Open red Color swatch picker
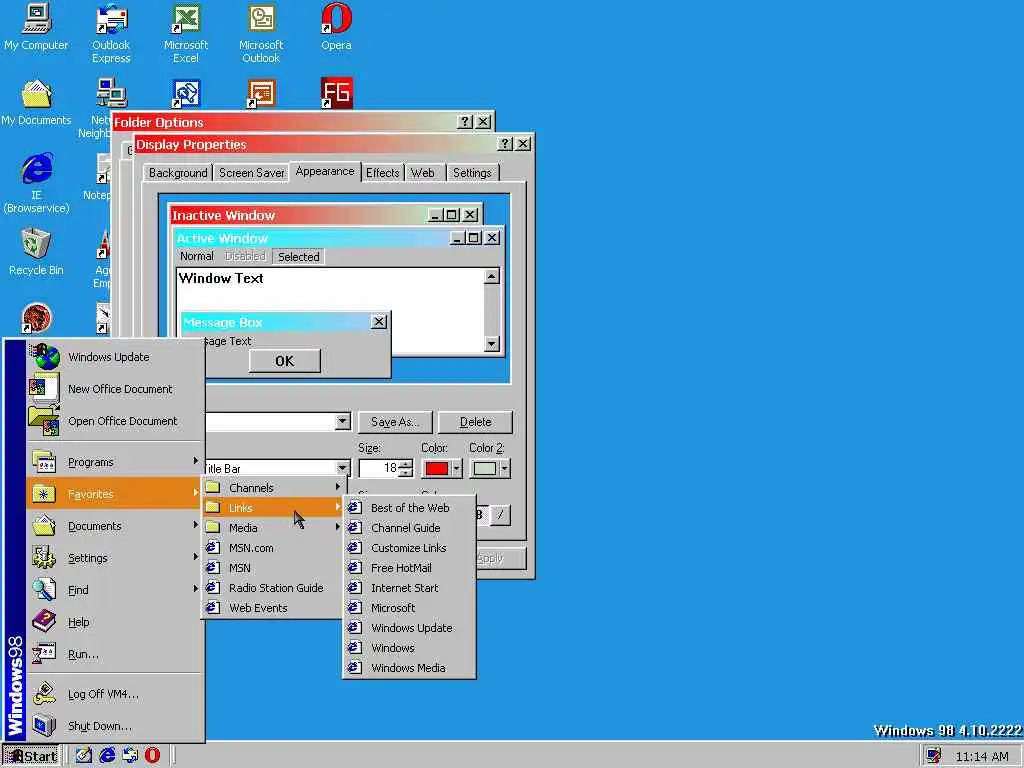This screenshot has width=1024, height=768. [442, 468]
